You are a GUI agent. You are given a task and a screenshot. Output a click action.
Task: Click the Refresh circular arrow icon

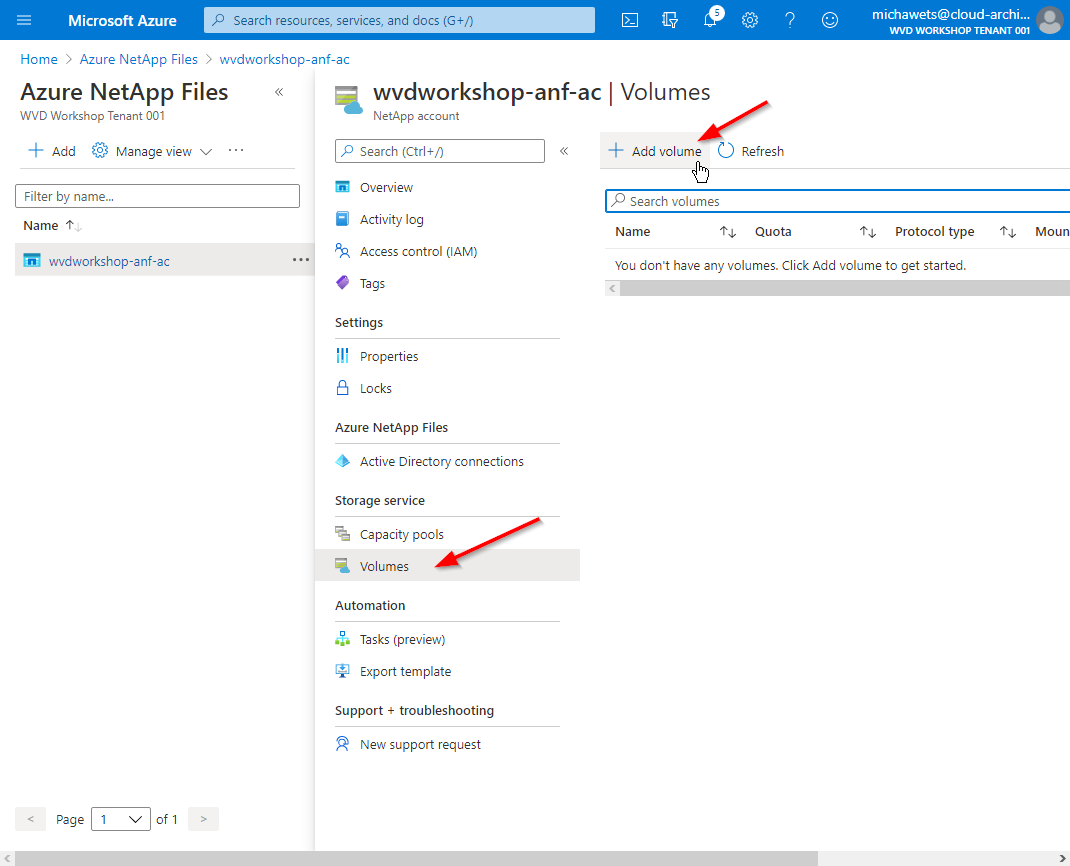point(726,151)
